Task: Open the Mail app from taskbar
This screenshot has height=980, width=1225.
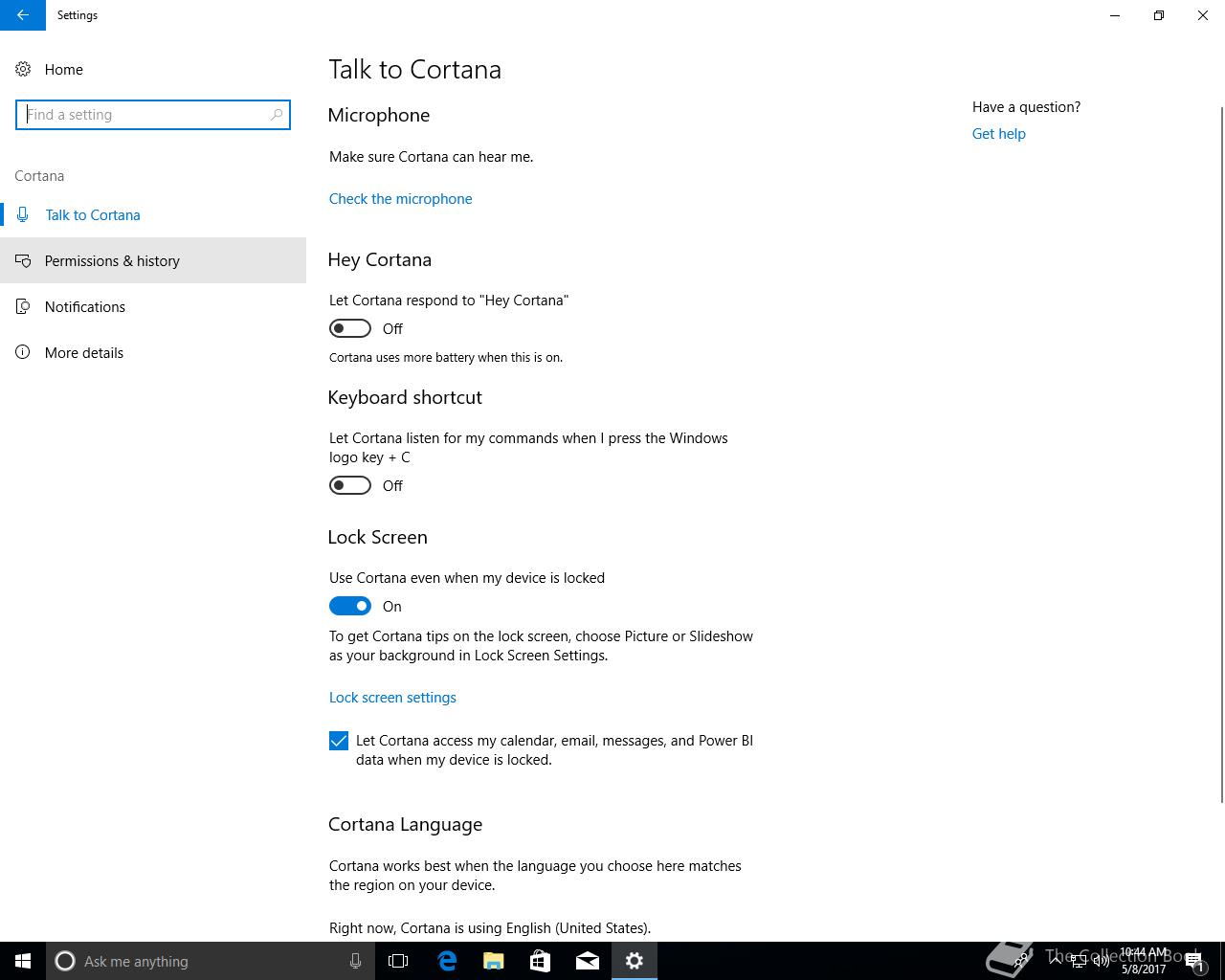Action: (588, 961)
